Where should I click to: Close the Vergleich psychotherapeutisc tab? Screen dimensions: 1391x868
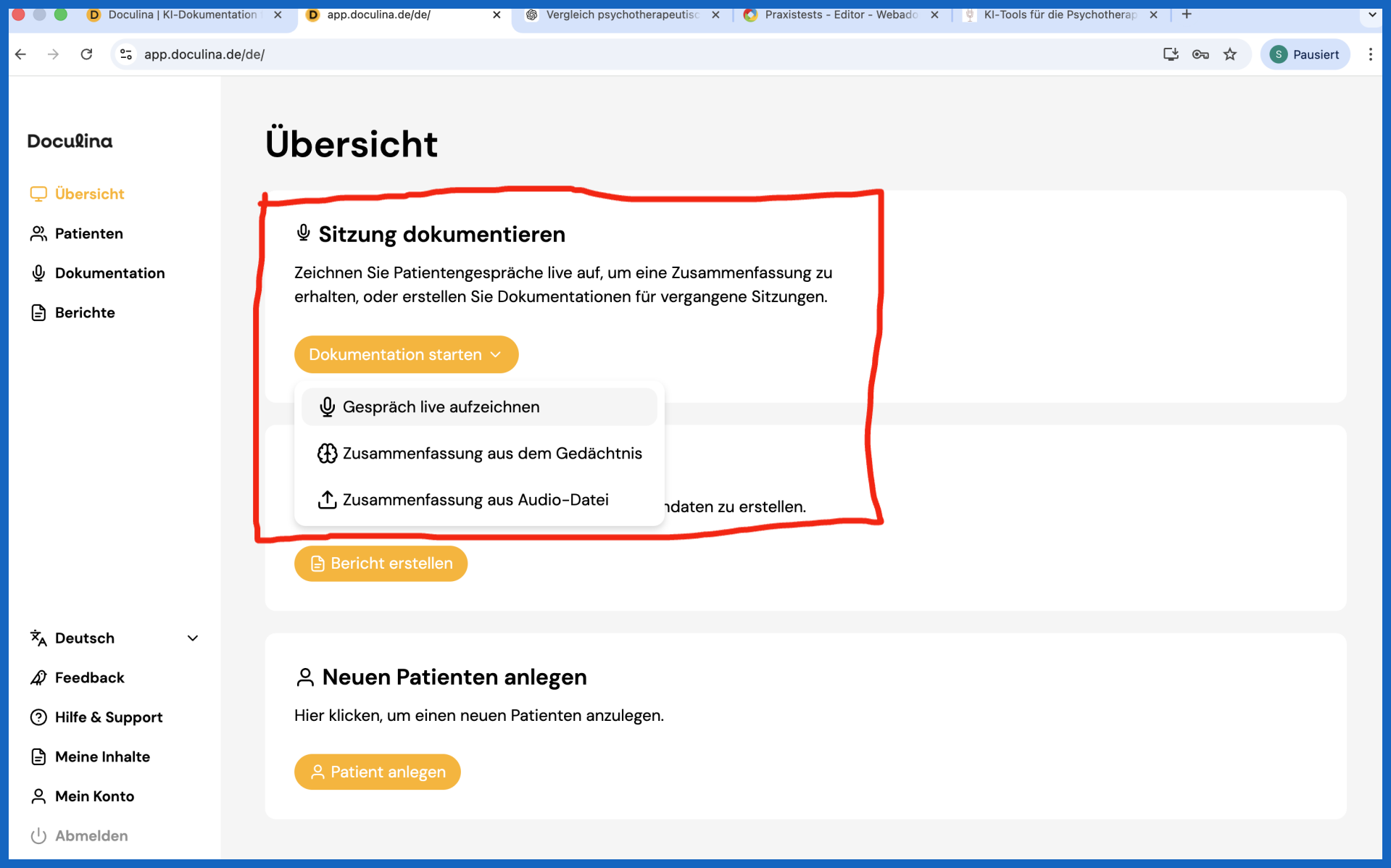[x=715, y=14]
